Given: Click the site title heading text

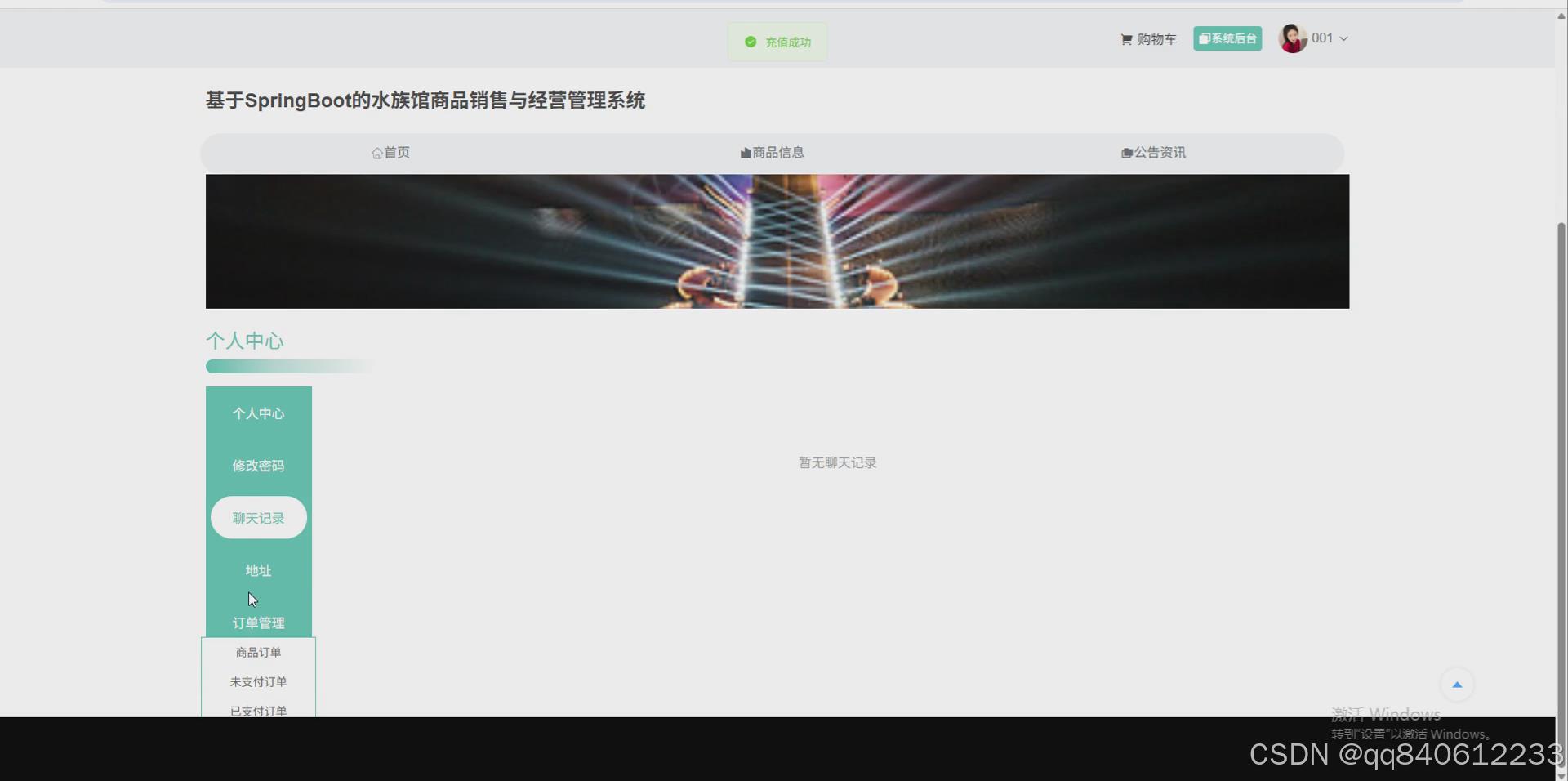Looking at the screenshot, I should click(425, 100).
